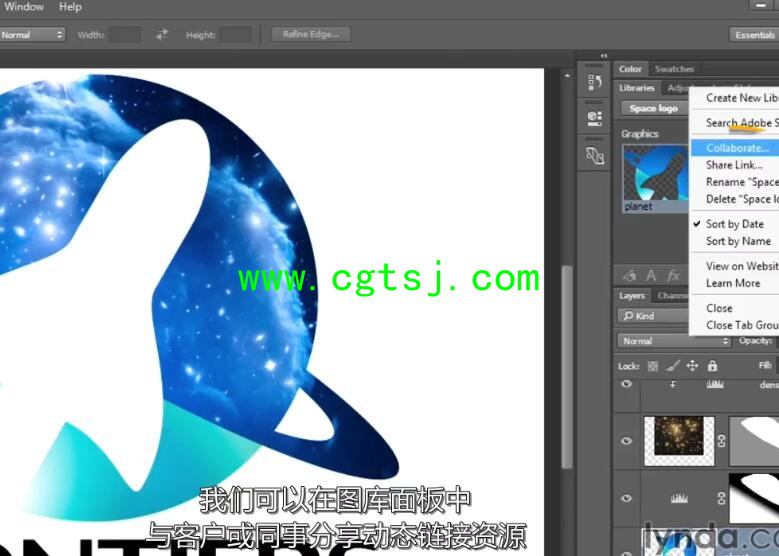Select the Collaborate... menu entry
This screenshot has width=779, height=556.
[735, 148]
